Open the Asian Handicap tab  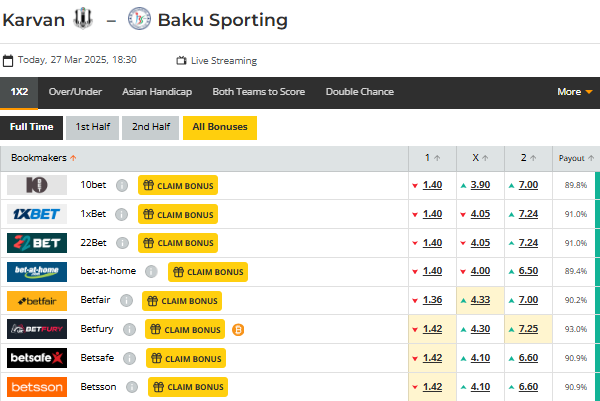click(x=157, y=92)
